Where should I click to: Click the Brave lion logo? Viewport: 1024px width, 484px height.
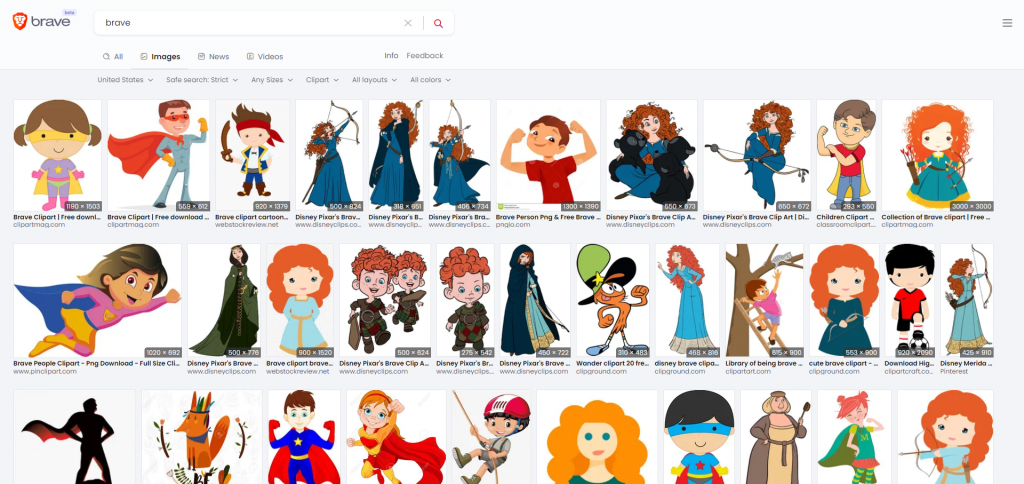tap(20, 22)
